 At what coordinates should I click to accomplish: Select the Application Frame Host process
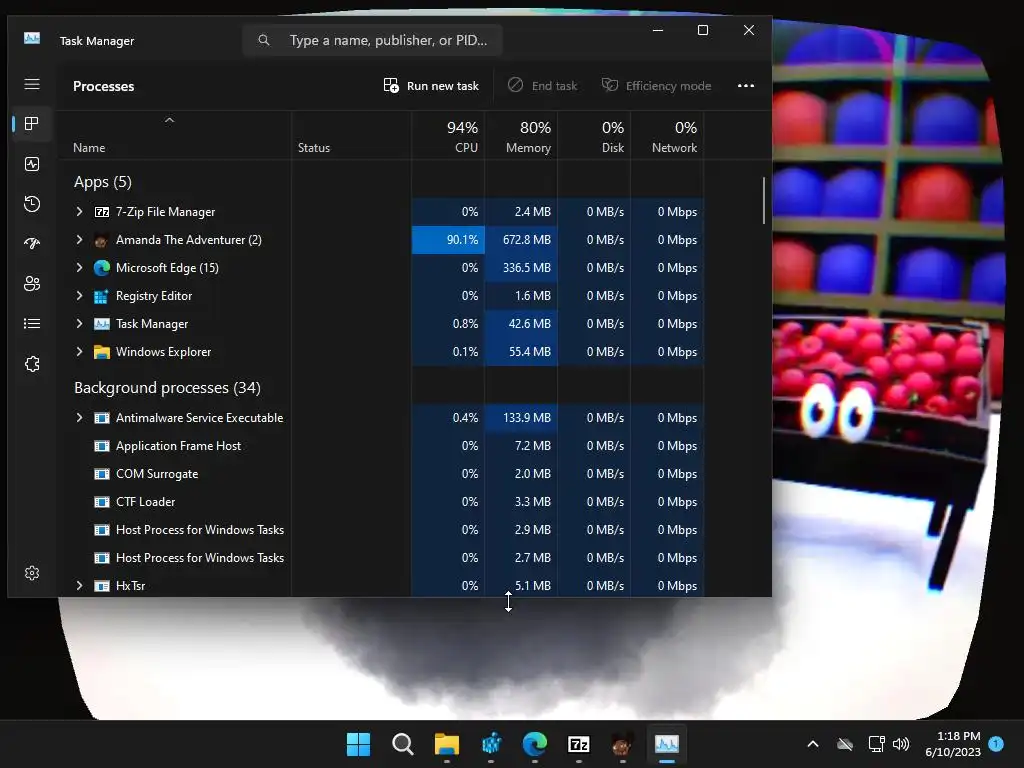178,446
